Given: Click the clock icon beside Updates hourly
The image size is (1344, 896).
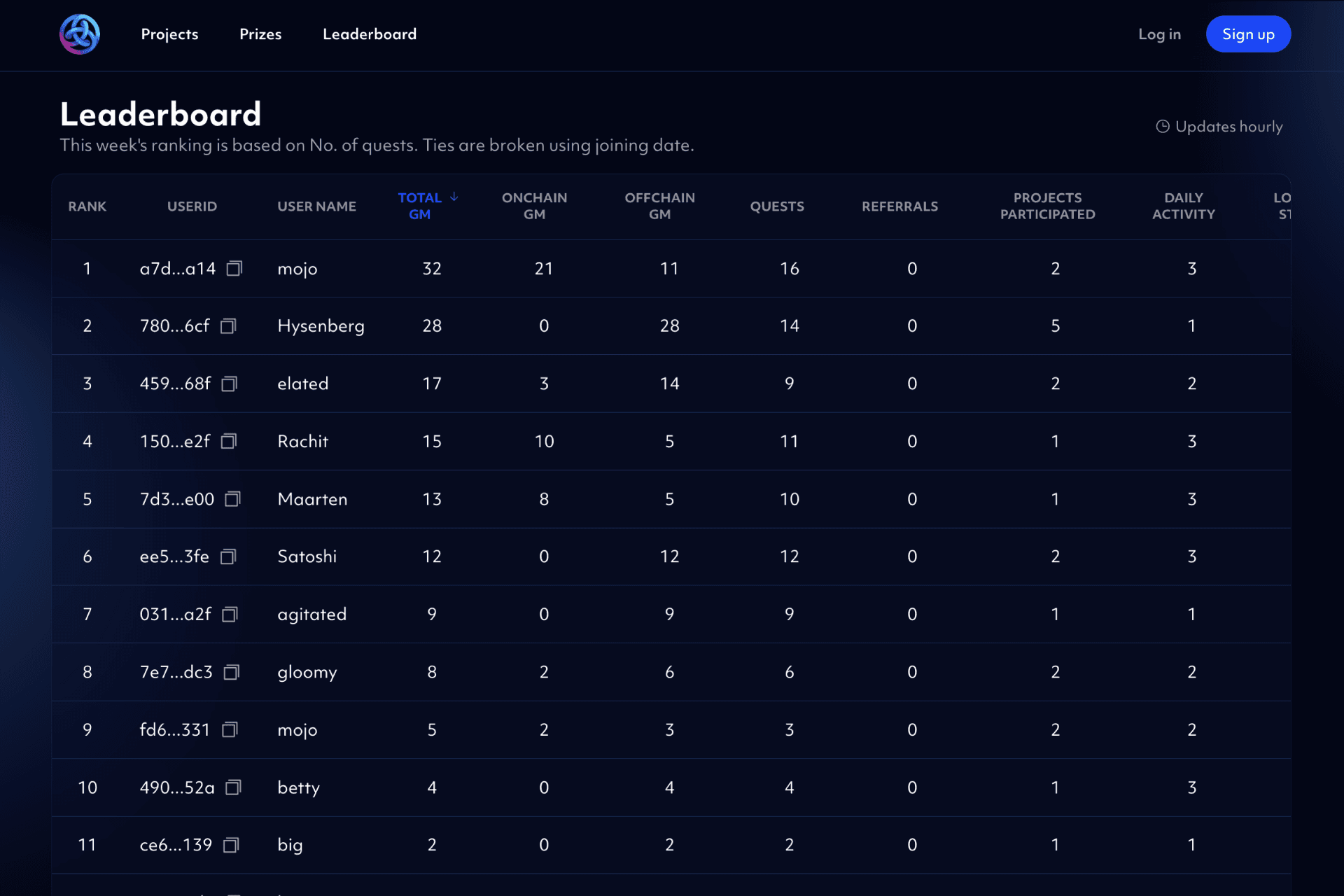Looking at the screenshot, I should point(1163,127).
